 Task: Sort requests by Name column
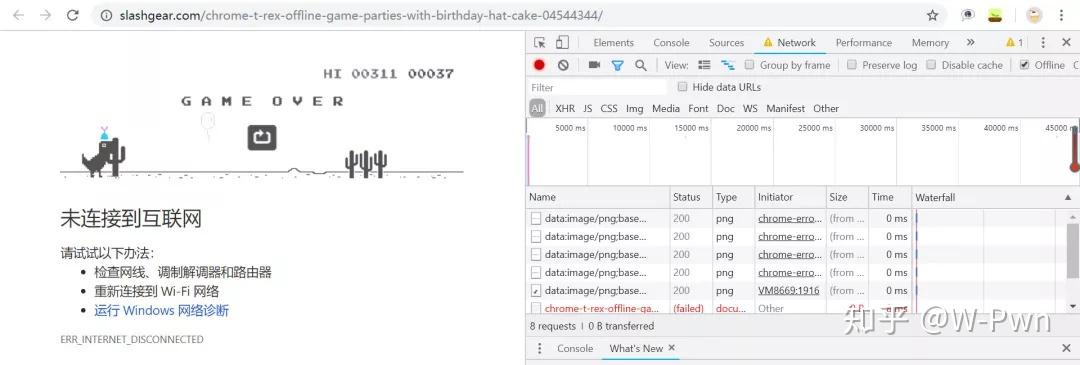point(599,198)
